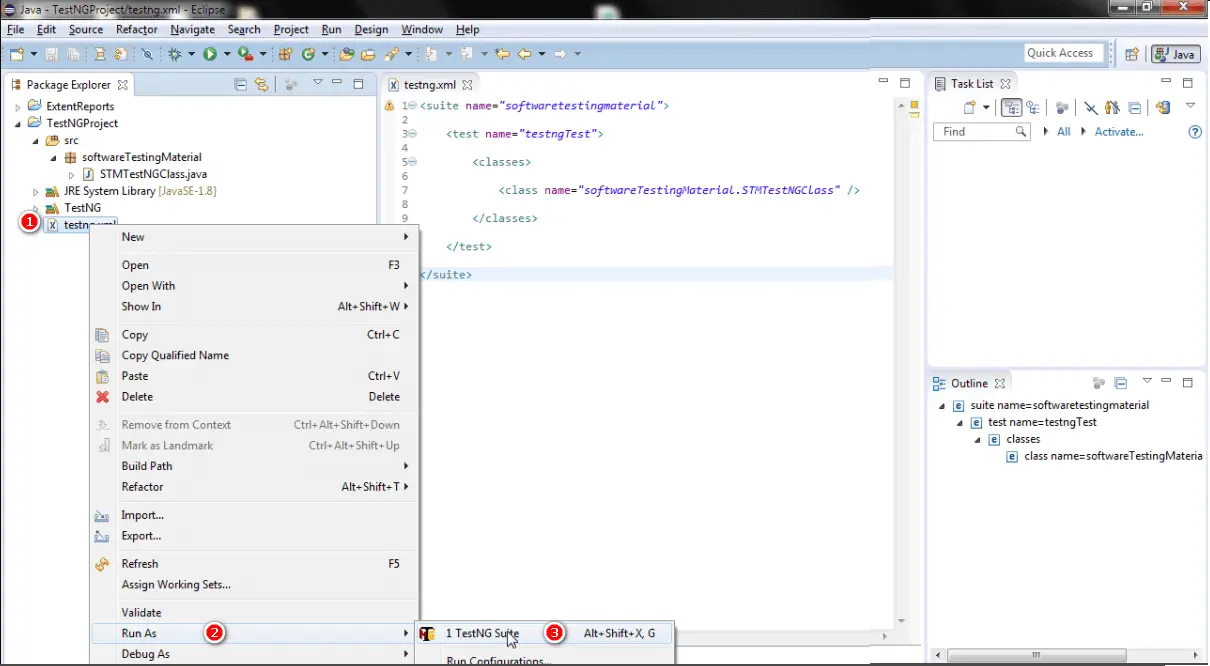Expand the ExtentReports project node
The image size is (1210, 666).
pos(19,106)
